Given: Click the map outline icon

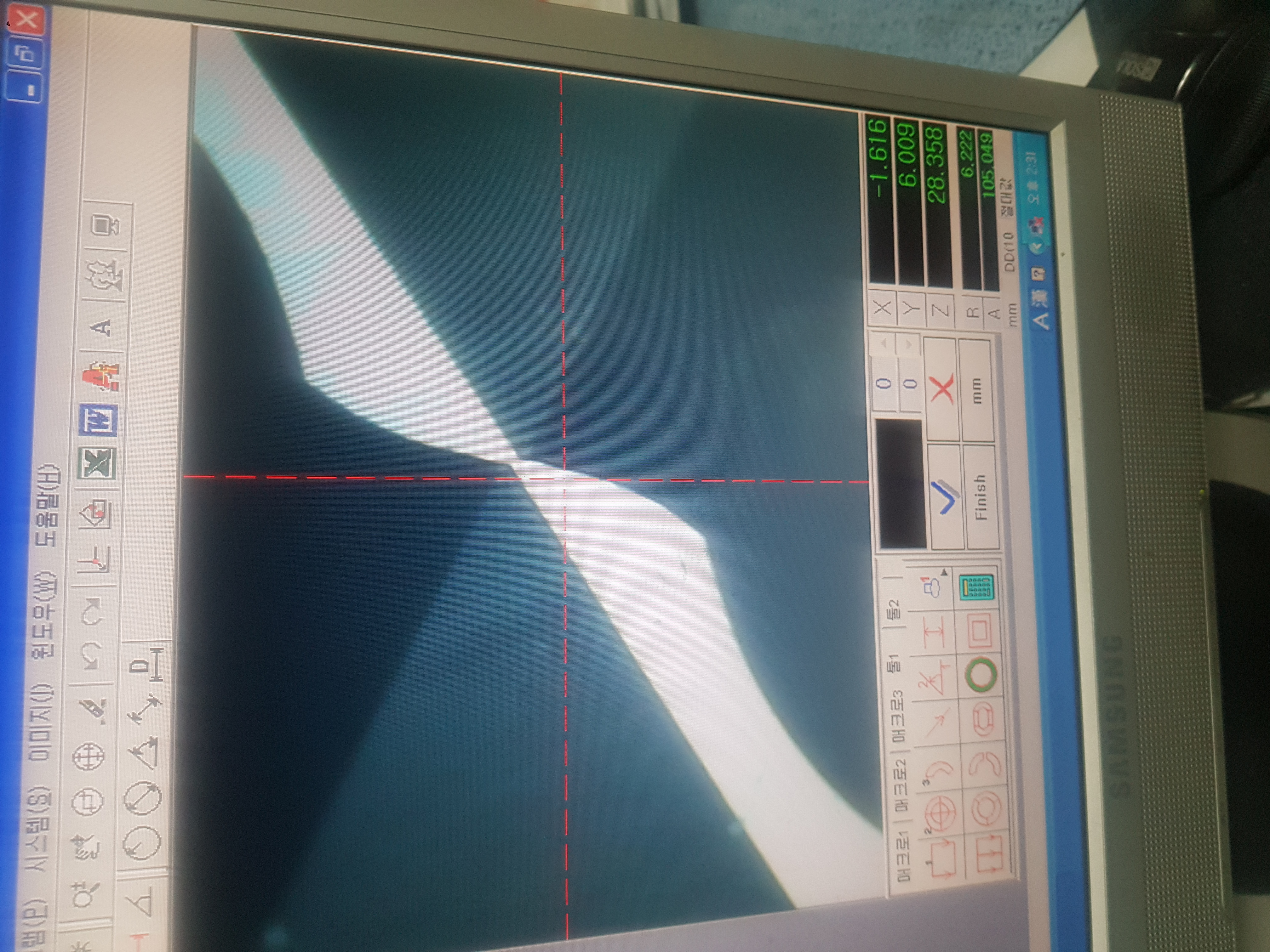Looking at the screenshot, I should click(105, 275).
